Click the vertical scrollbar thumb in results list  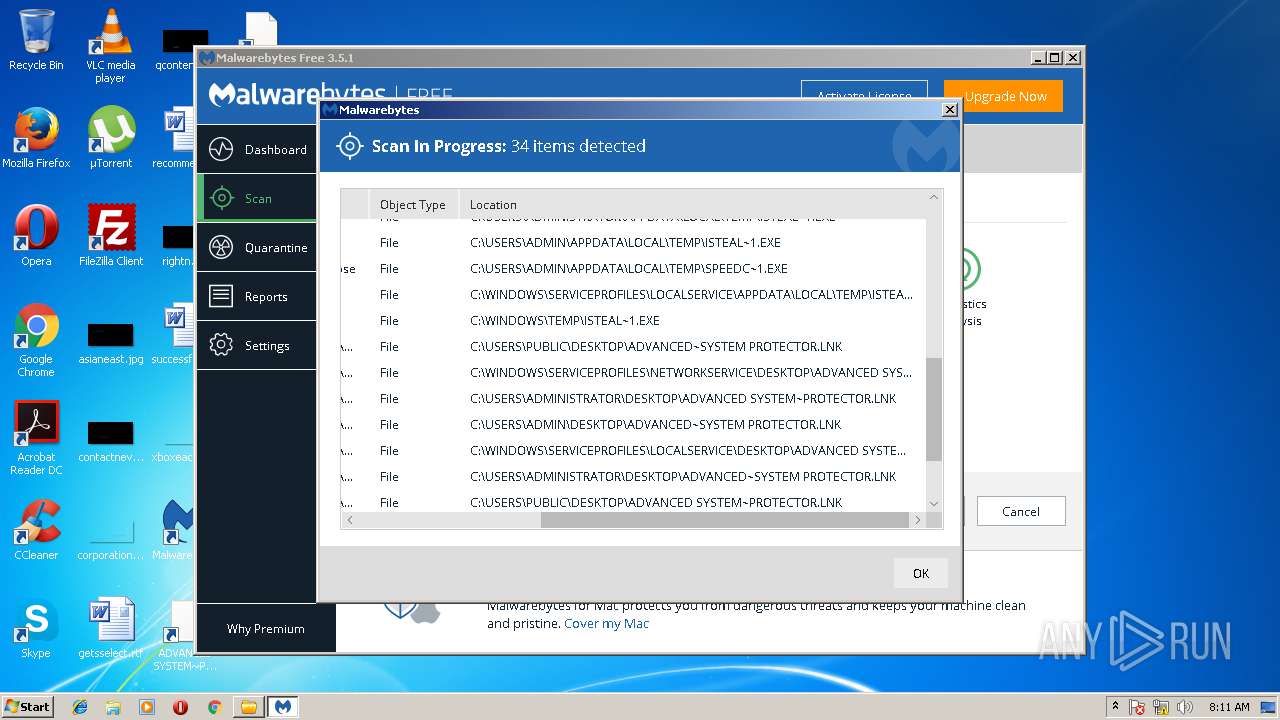(x=934, y=410)
